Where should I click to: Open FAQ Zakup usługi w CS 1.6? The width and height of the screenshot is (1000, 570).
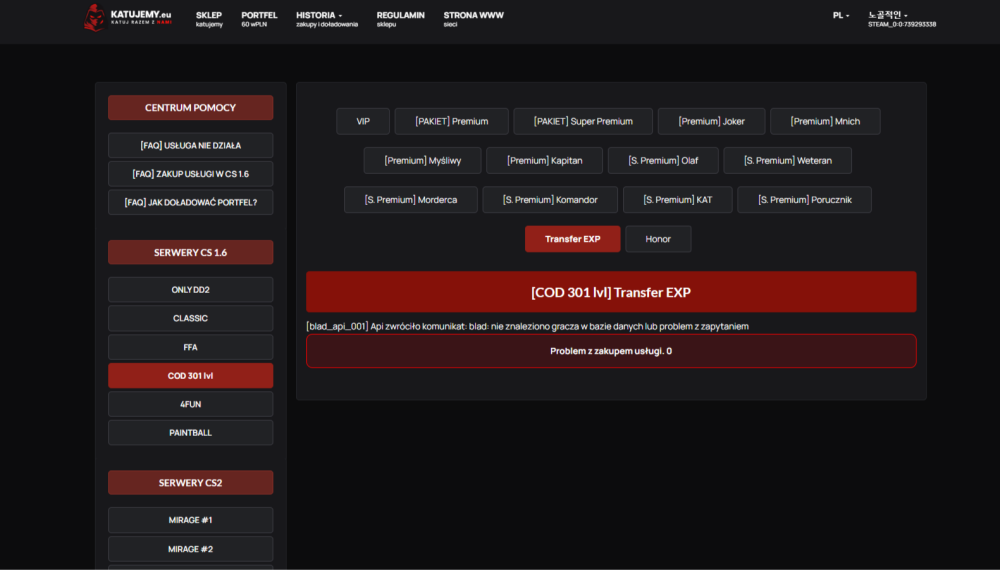tap(191, 173)
